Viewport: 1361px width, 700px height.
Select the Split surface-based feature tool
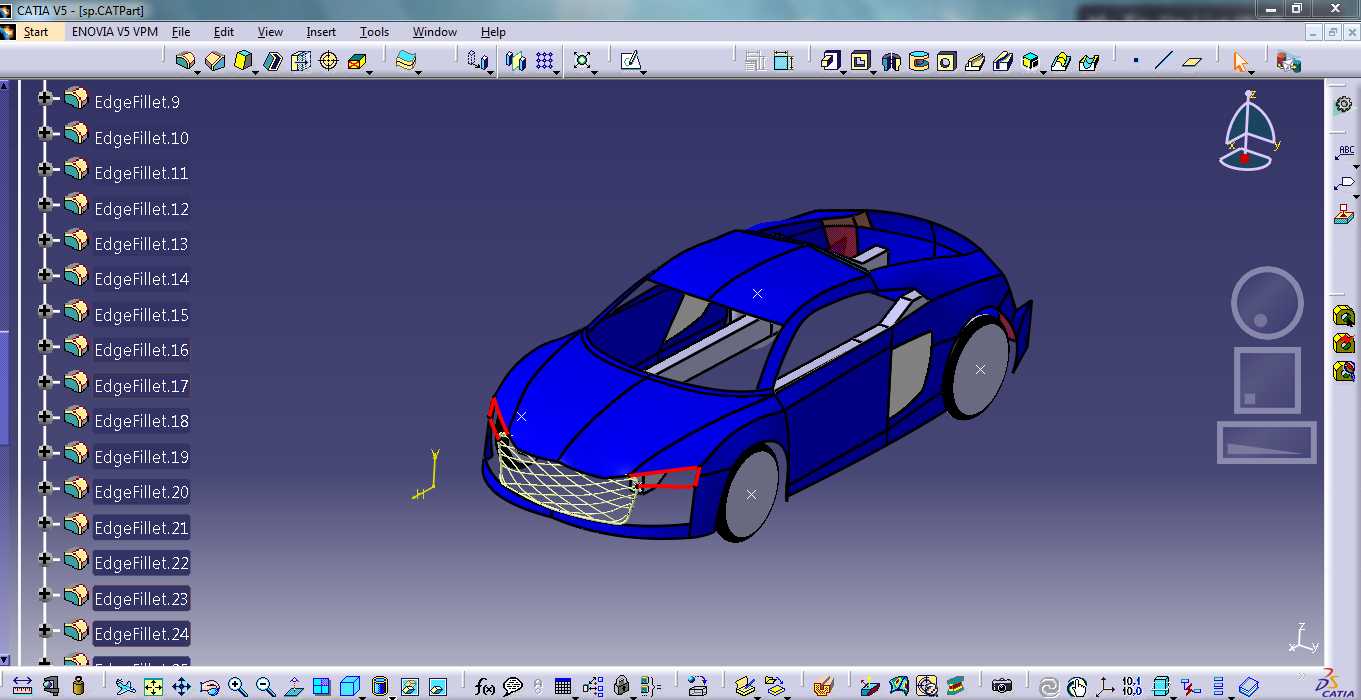(x=405, y=61)
